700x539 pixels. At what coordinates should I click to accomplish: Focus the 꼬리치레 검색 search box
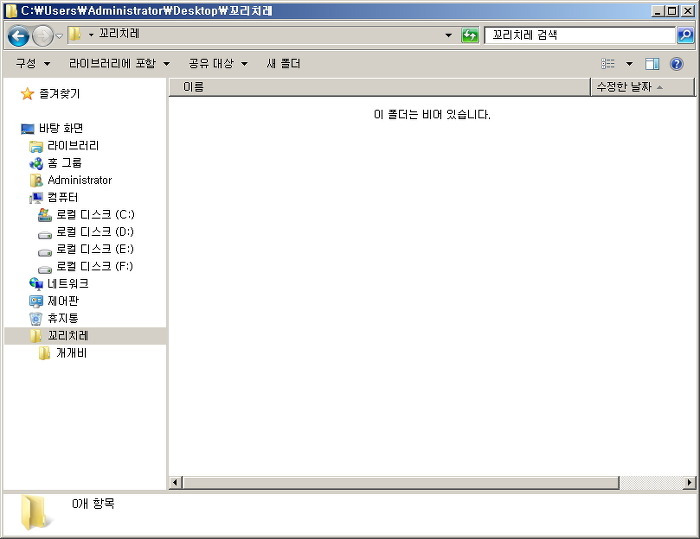(x=579, y=35)
